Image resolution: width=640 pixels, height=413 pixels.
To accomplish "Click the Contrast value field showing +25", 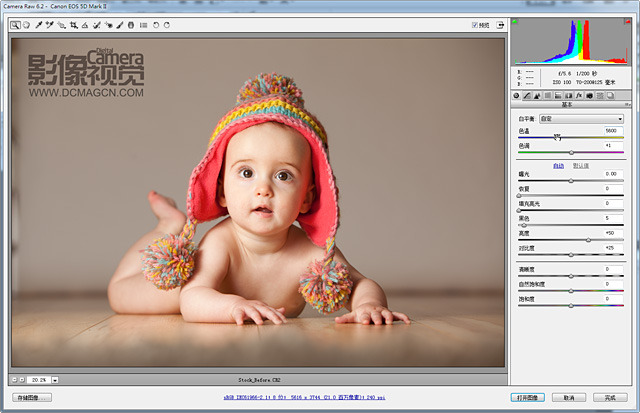I will (x=613, y=248).
